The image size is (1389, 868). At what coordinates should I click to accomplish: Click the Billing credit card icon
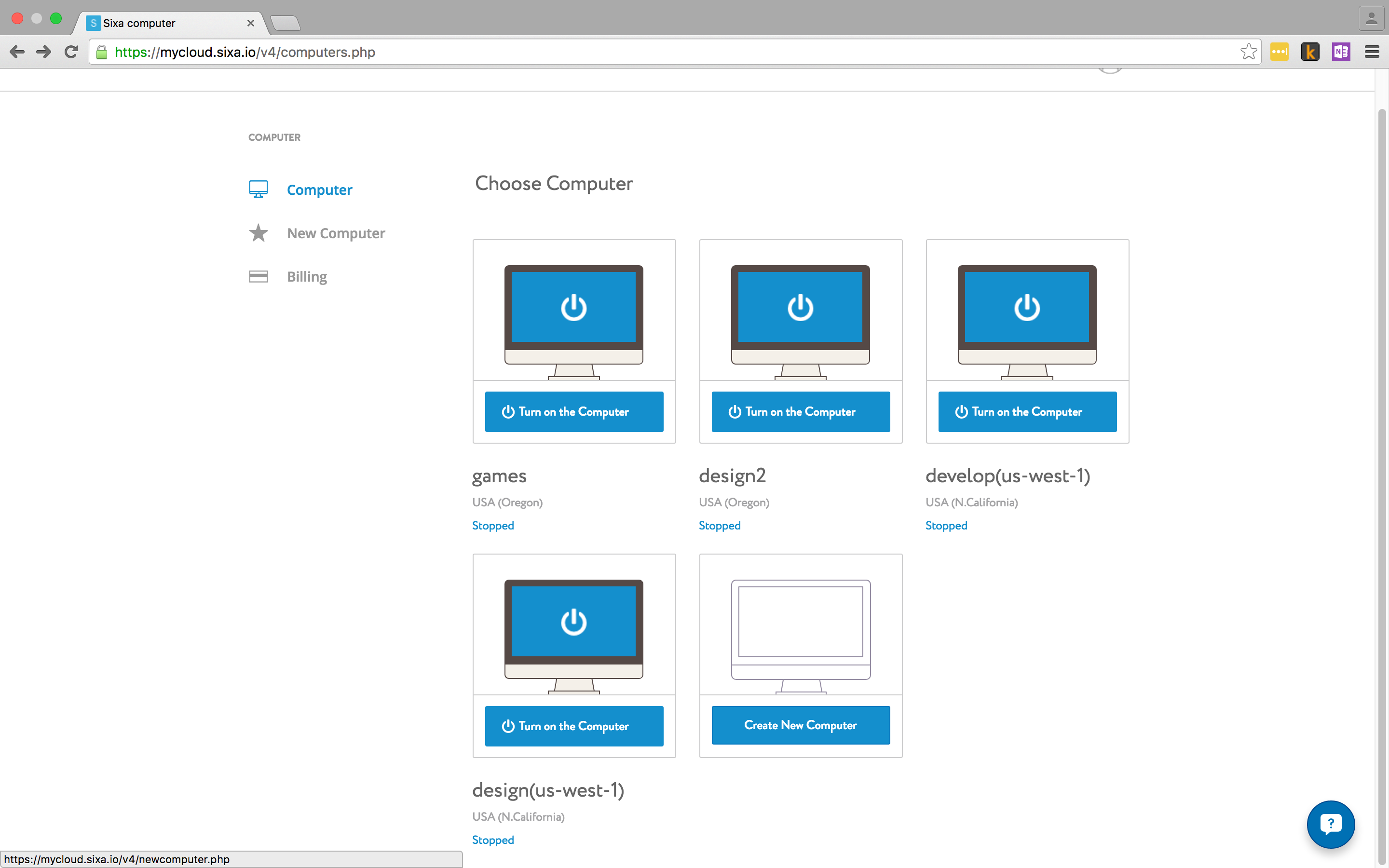point(258,276)
